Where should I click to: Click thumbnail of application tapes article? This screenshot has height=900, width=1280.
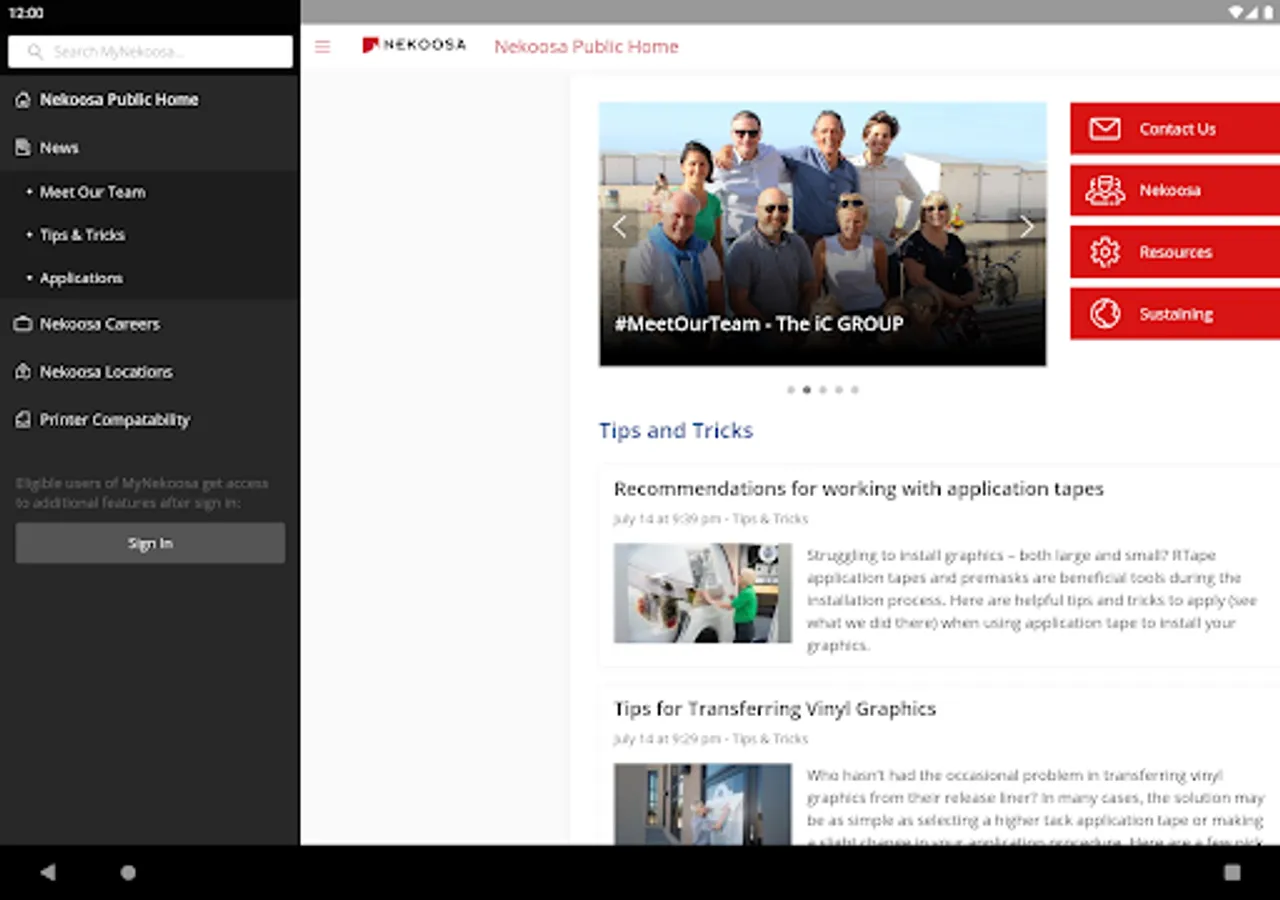(702, 593)
